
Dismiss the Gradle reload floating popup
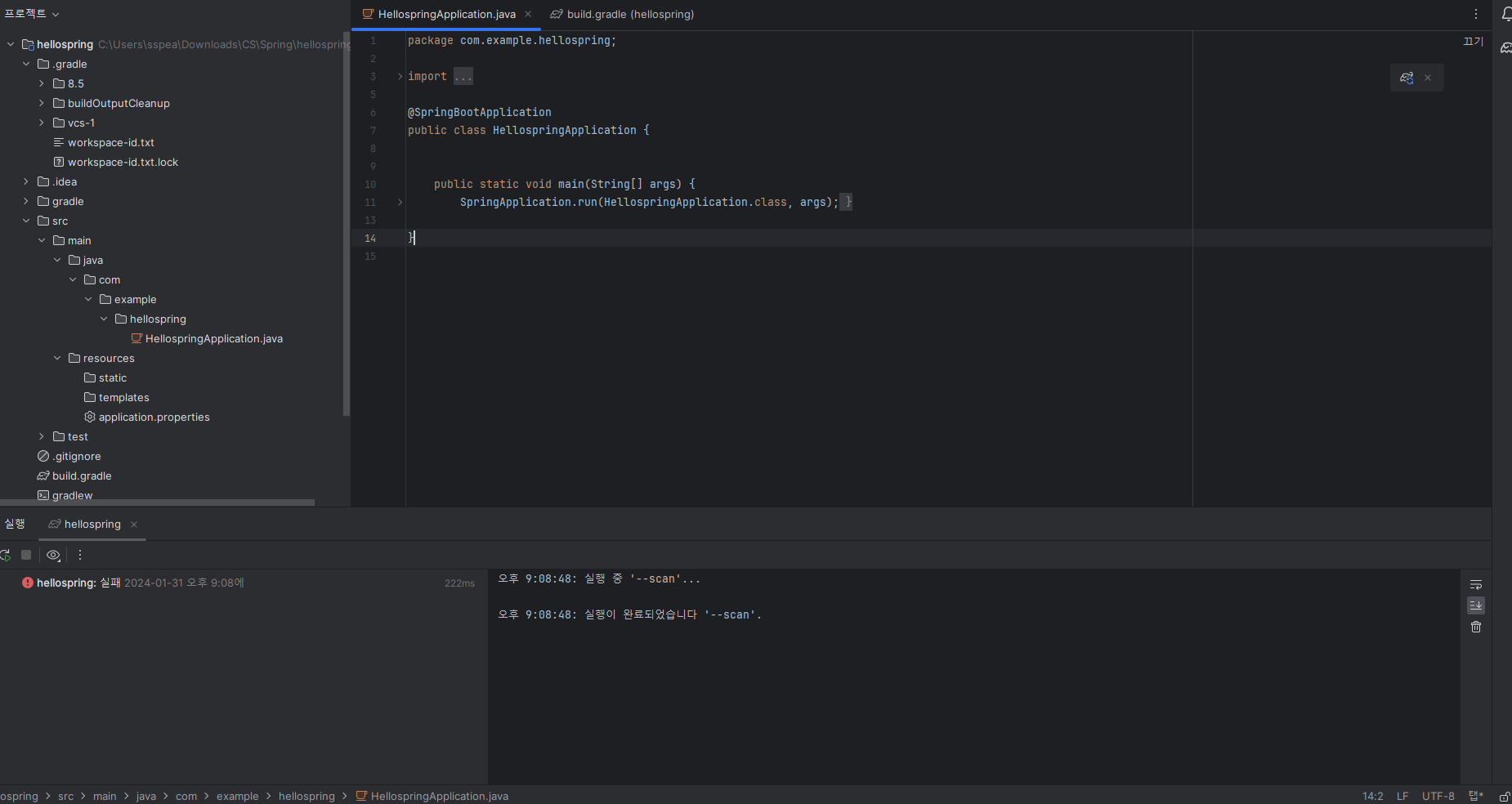pyautogui.click(x=1428, y=78)
